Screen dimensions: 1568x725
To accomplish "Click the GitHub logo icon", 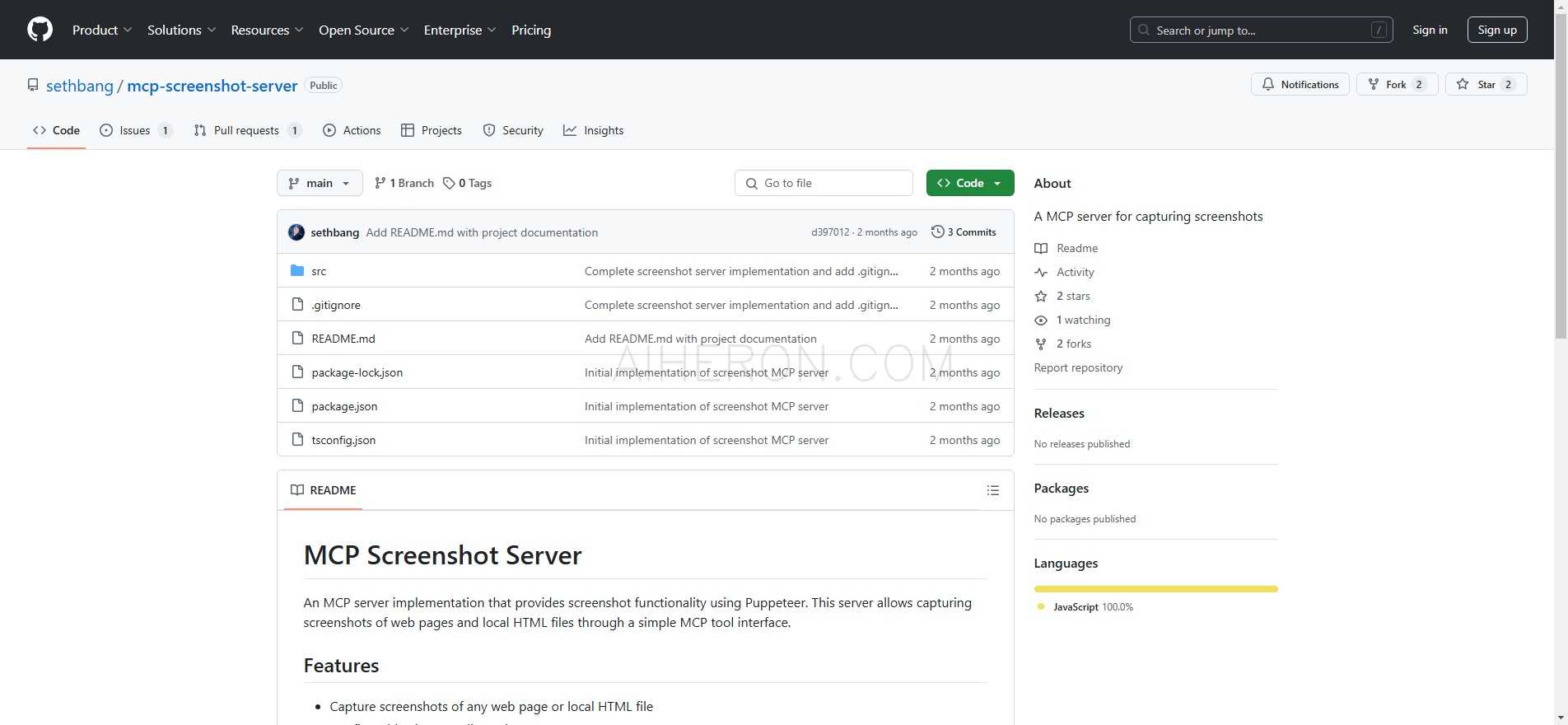I will click(40, 30).
